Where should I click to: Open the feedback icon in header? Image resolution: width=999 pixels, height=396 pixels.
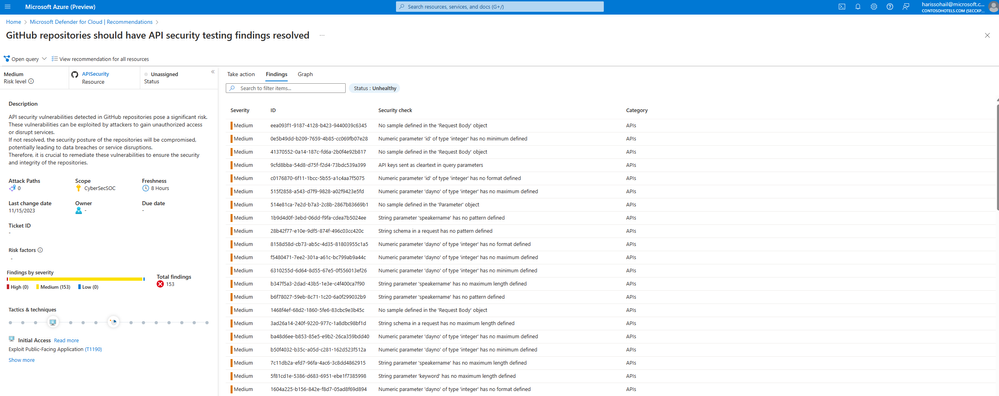click(906, 6)
